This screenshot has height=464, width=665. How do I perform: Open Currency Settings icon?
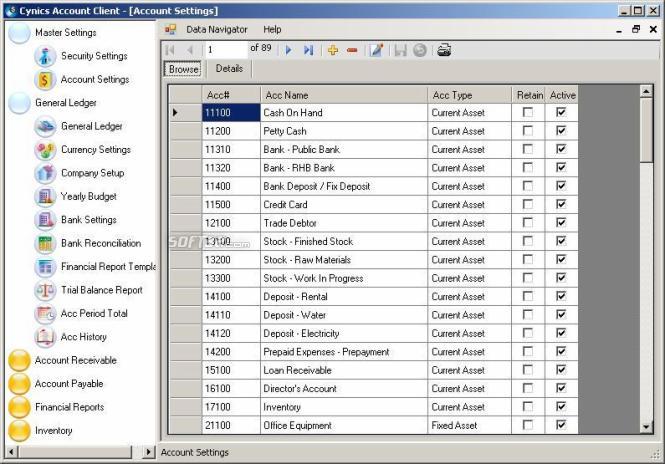coord(45,150)
